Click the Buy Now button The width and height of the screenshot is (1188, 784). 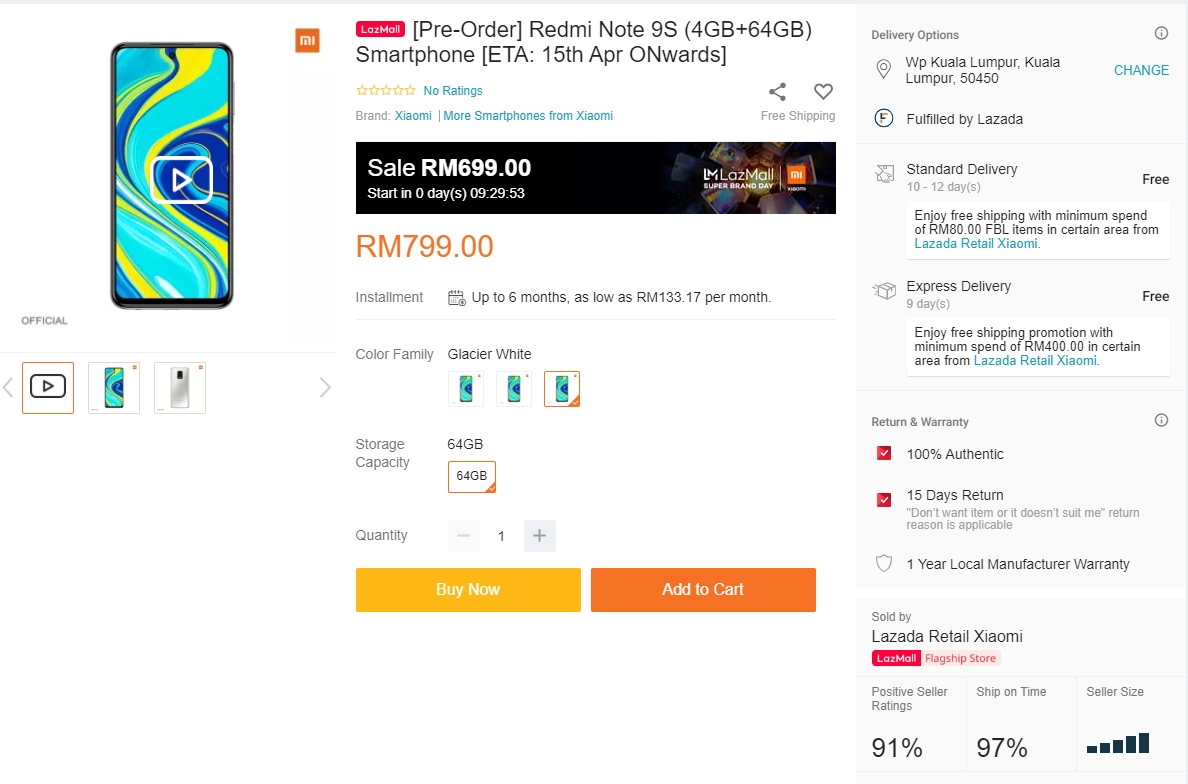point(468,590)
